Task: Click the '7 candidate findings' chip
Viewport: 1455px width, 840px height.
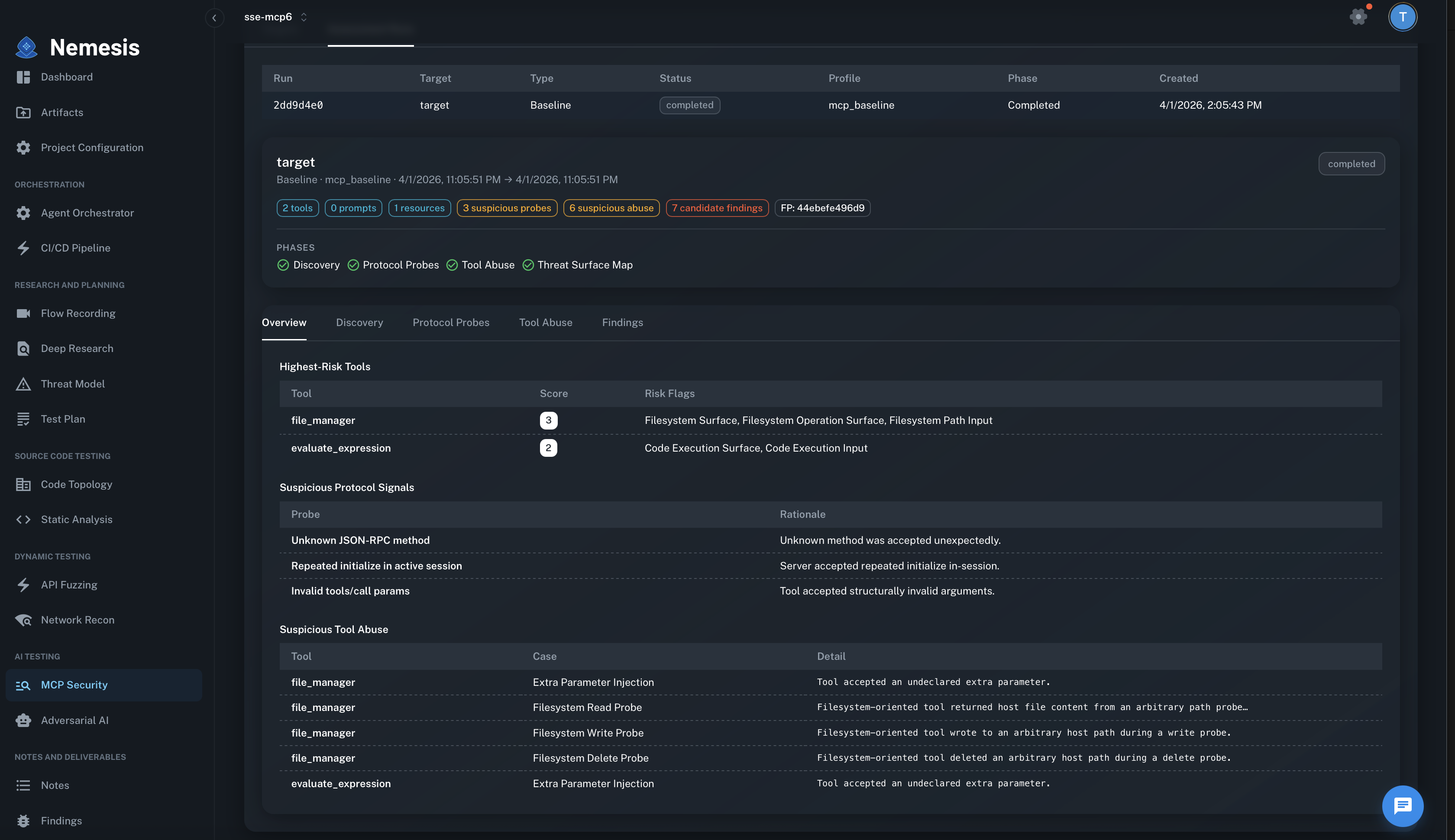Action: tap(717, 208)
